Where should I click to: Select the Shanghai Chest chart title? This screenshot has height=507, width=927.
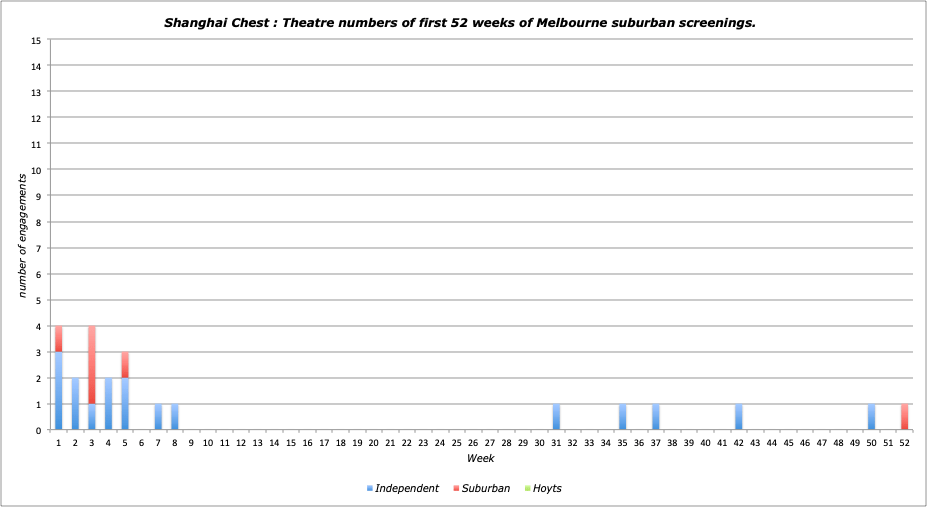(x=460, y=21)
